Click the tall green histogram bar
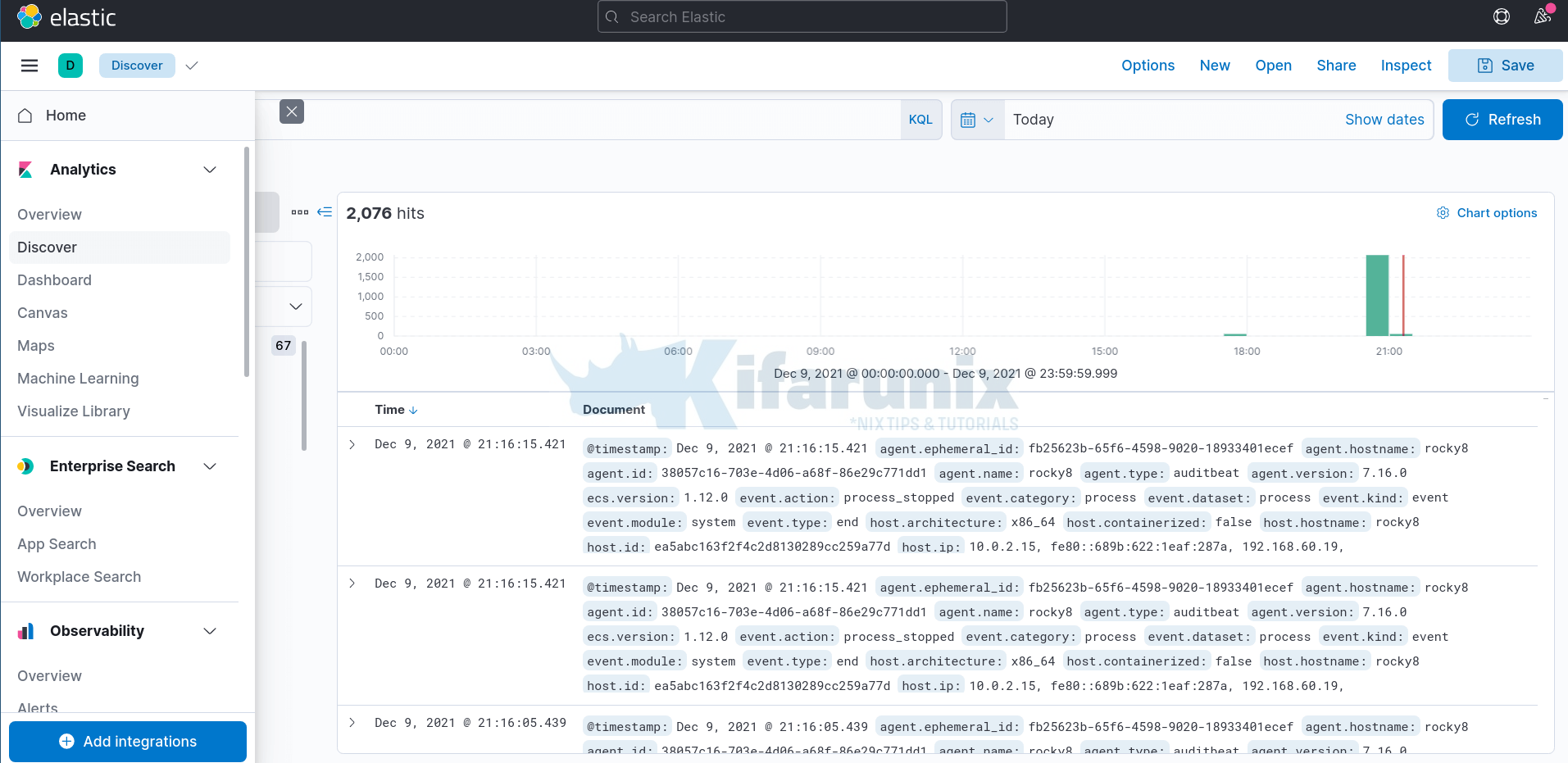This screenshot has height=763, width=1568. pyautogui.click(x=1377, y=296)
